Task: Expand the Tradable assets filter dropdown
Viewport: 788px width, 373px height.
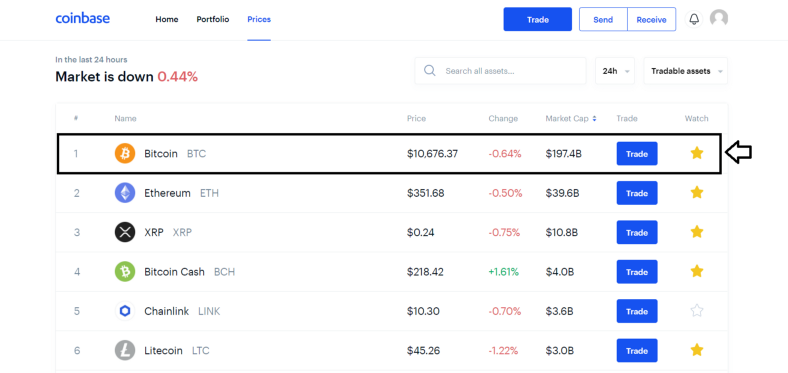Action: tap(685, 71)
